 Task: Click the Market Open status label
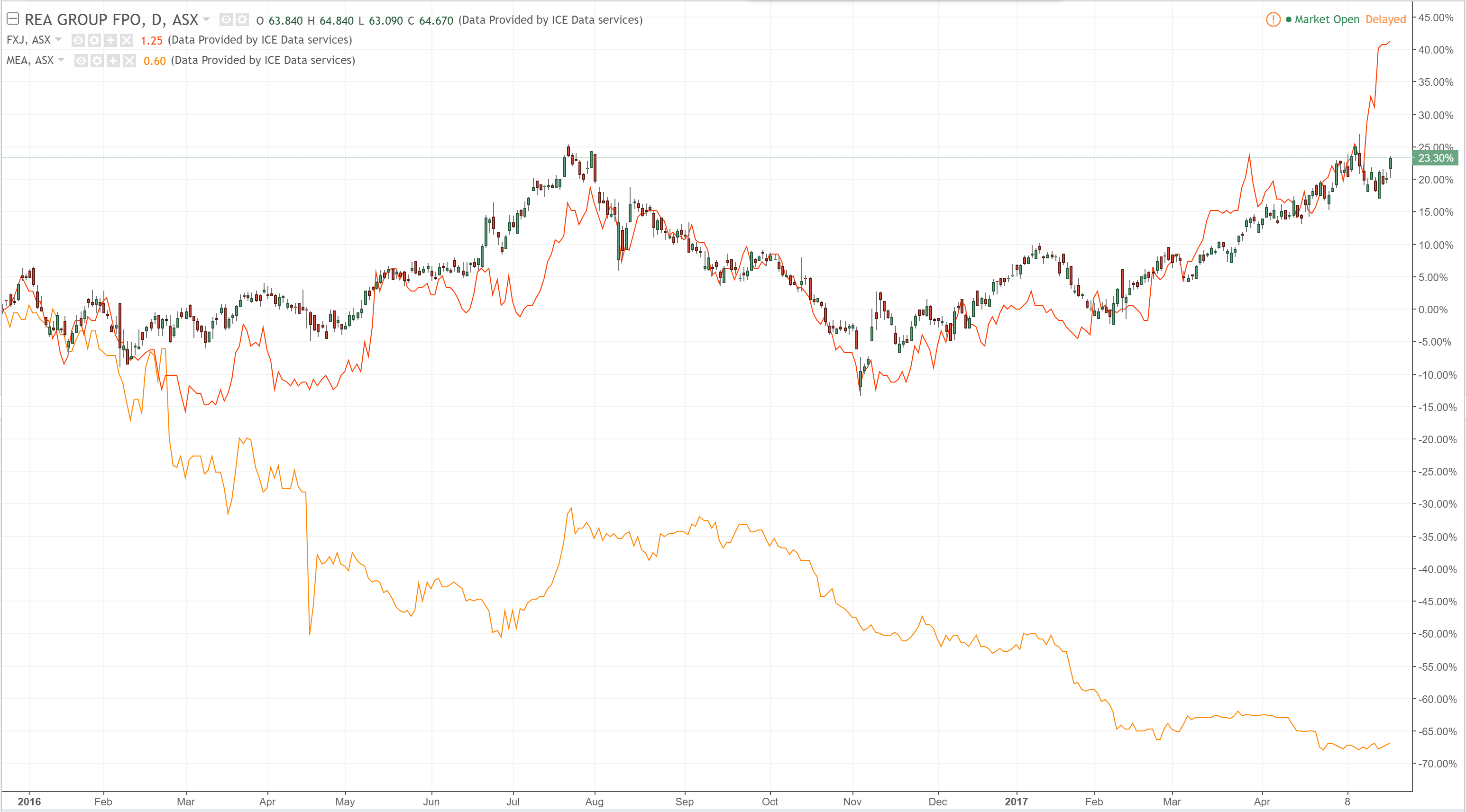(1326, 20)
